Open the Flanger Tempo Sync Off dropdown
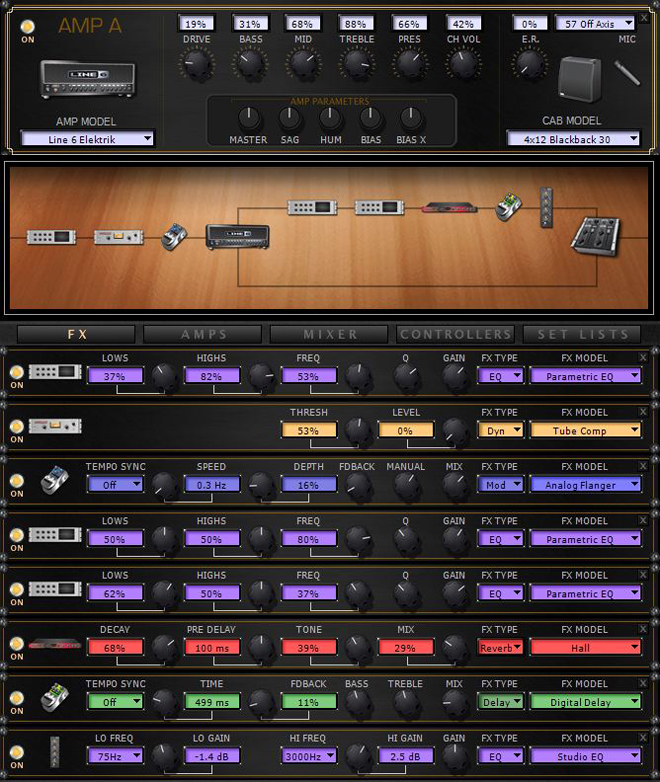 pos(115,485)
